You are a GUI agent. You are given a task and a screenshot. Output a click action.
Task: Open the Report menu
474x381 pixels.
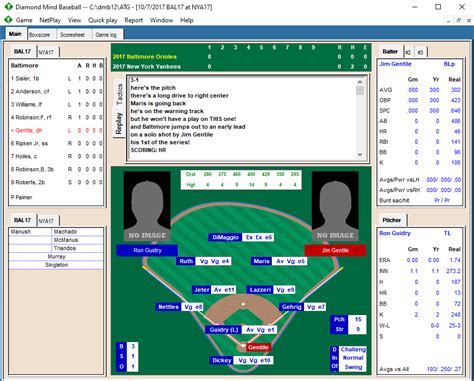click(134, 20)
